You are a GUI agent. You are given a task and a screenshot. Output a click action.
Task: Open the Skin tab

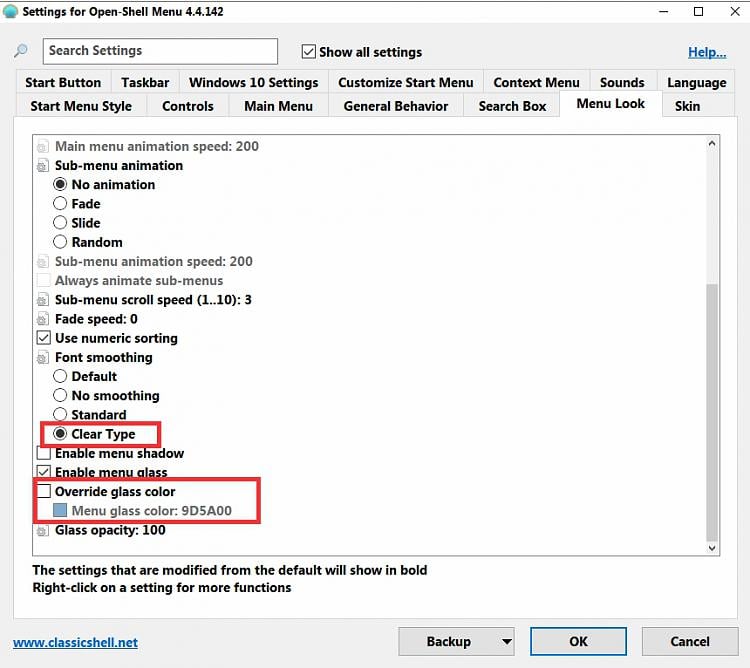click(x=687, y=106)
